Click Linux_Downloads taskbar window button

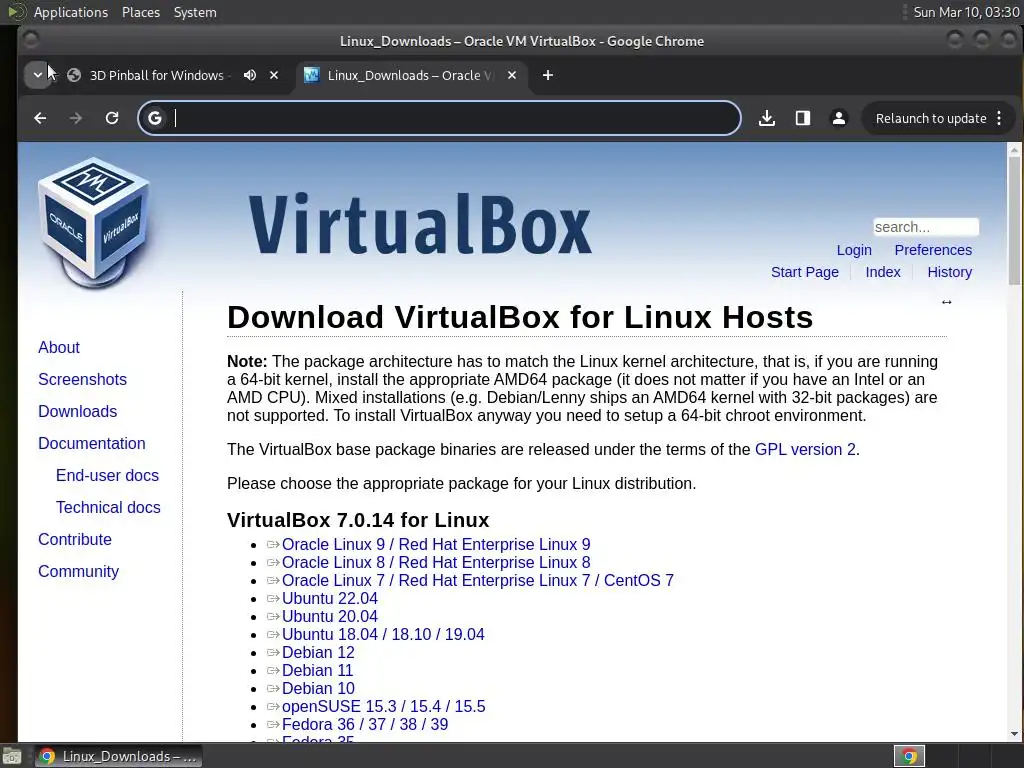point(119,756)
